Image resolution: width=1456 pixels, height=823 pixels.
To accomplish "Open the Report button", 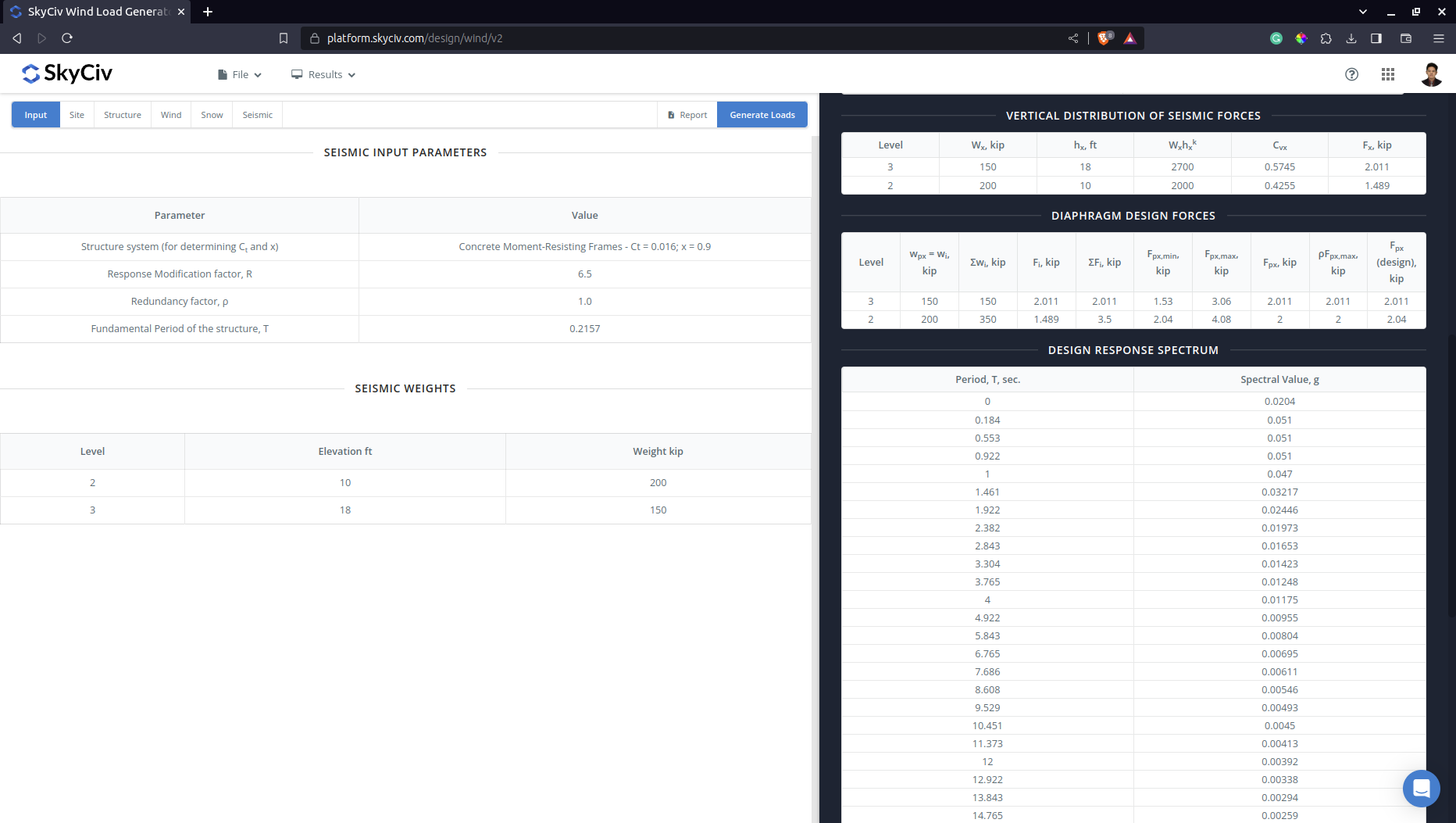I will click(x=687, y=114).
